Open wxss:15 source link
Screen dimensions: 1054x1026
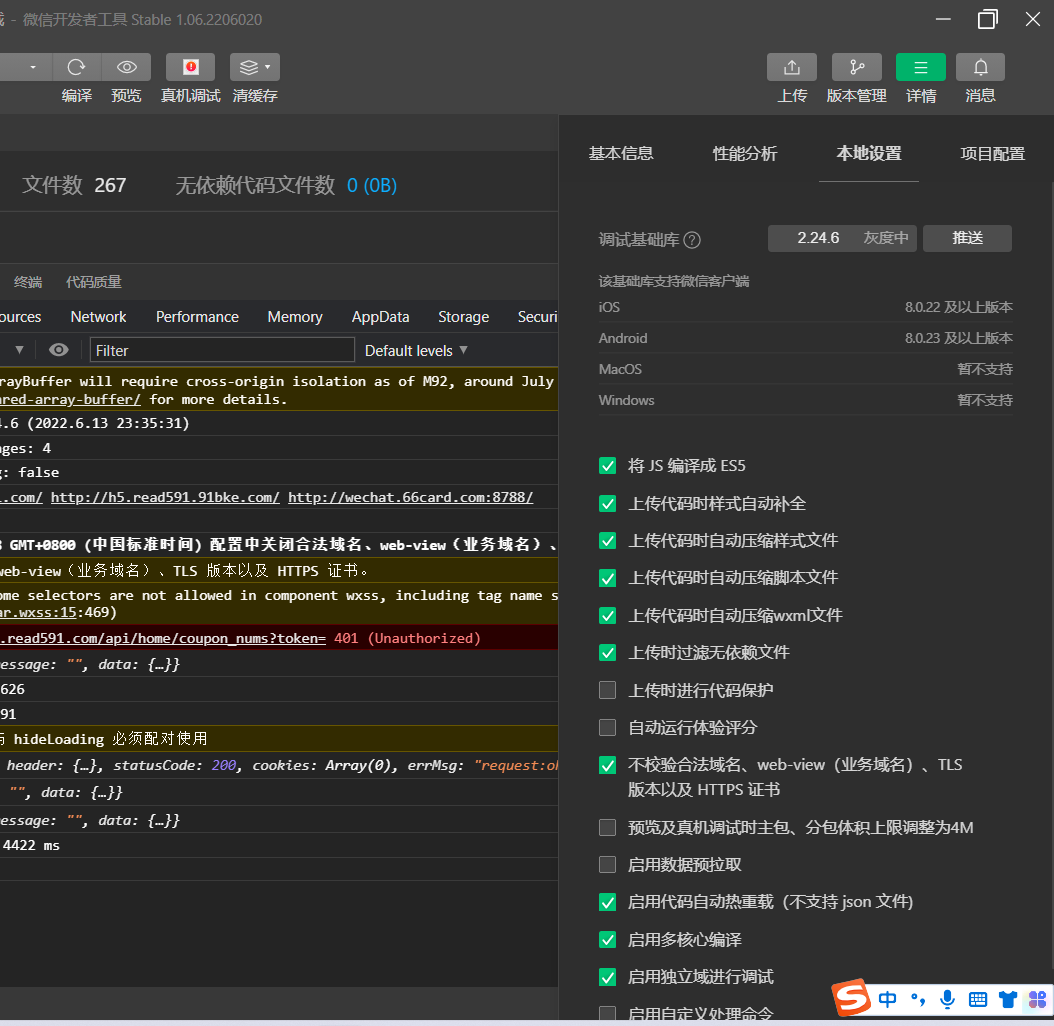[x=38, y=613]
